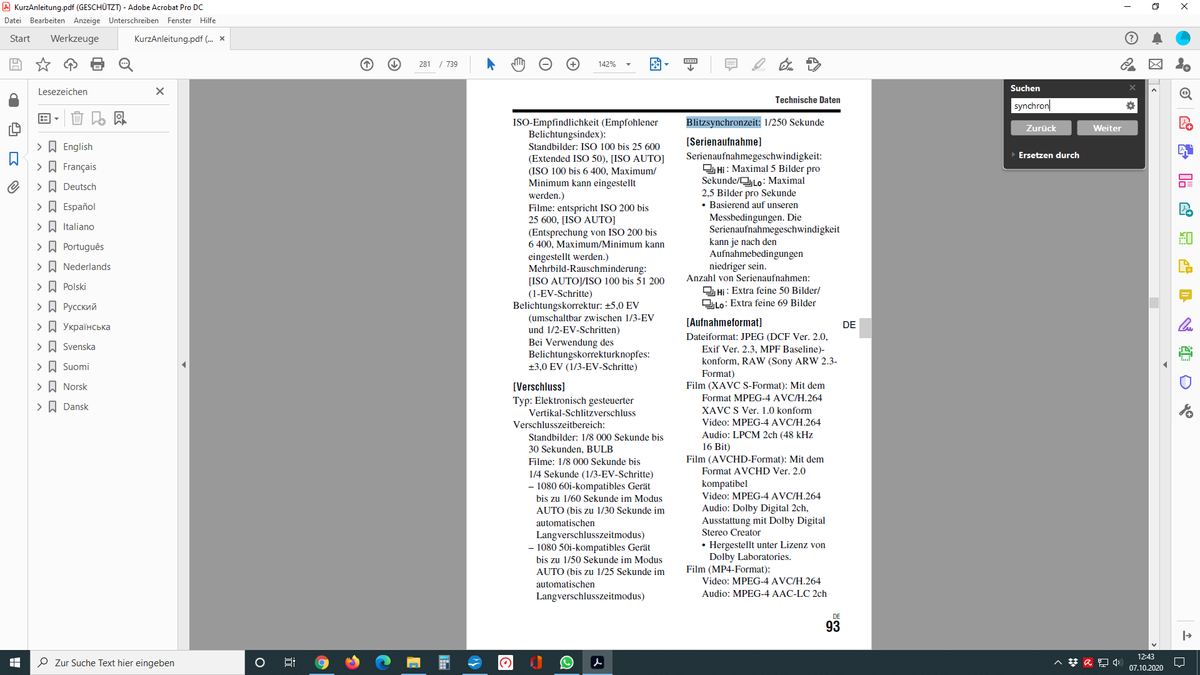Select the hand pan tool
This screenshot has width=1200, height=675.
(x=518, y=64)
